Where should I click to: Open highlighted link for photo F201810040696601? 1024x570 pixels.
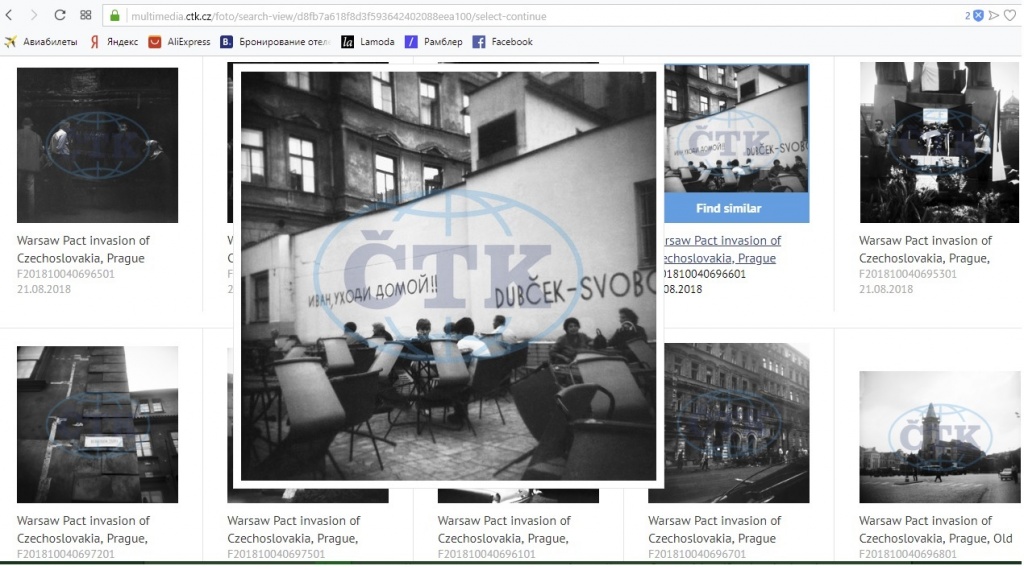tap(722, 249)
